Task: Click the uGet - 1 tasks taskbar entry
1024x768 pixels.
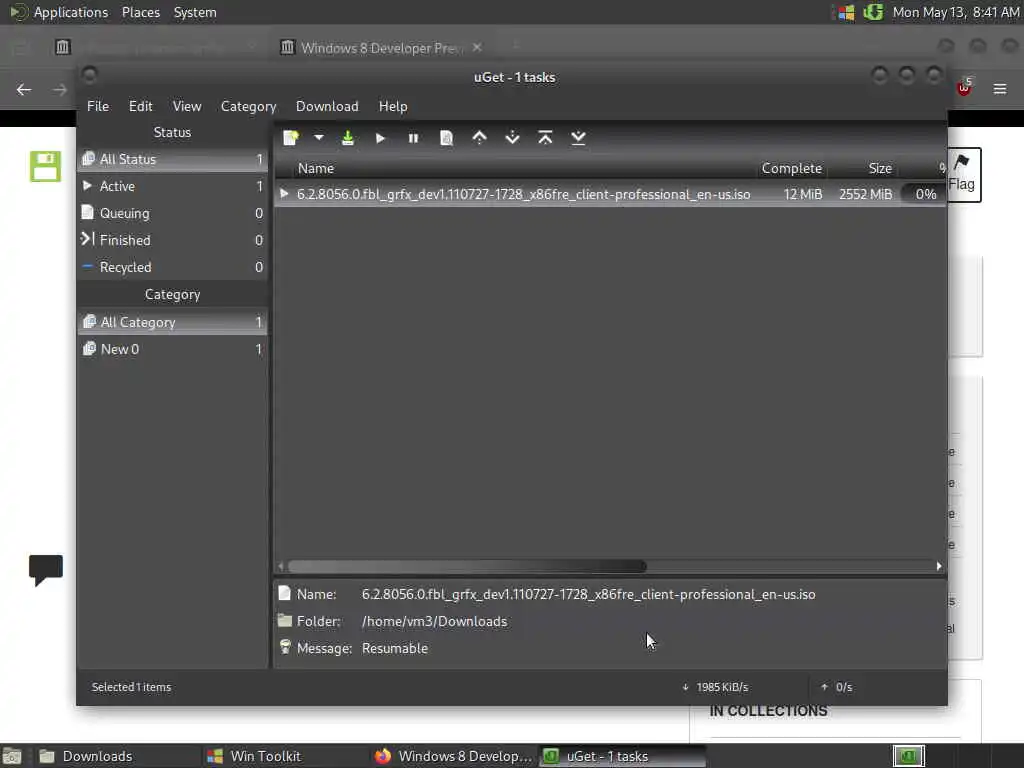Action: point(622,756)
